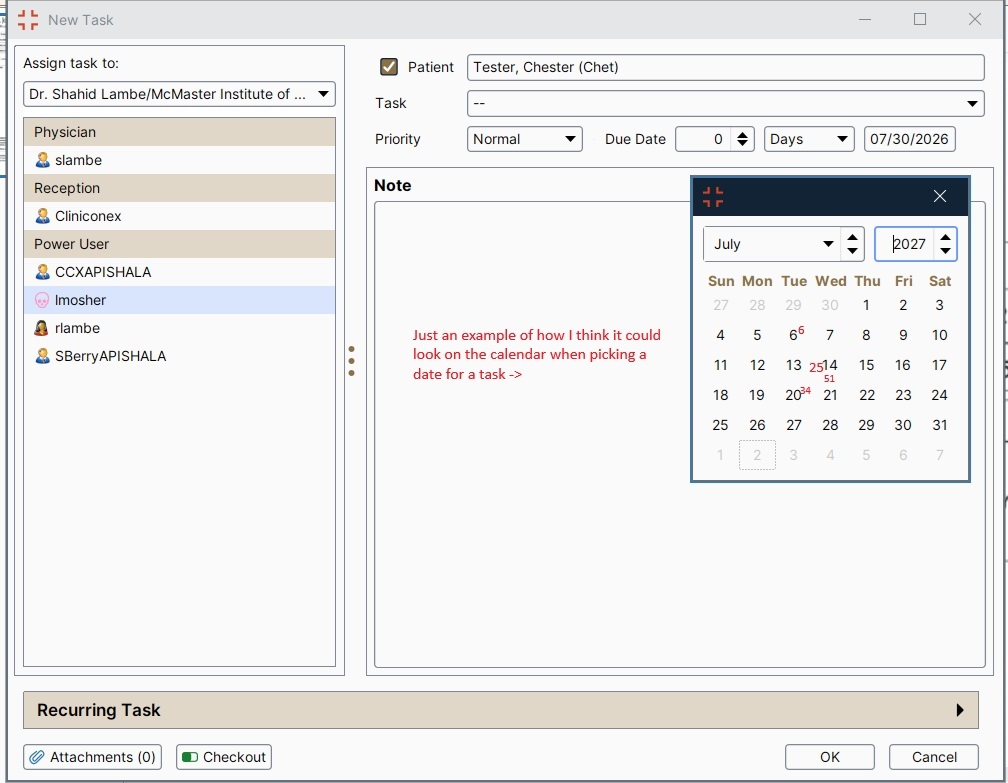Image resolution: width=1008 pixels, height=783 pixels.
Task: Click the calendar popup logo icon
Action: [x=713, y=197]
